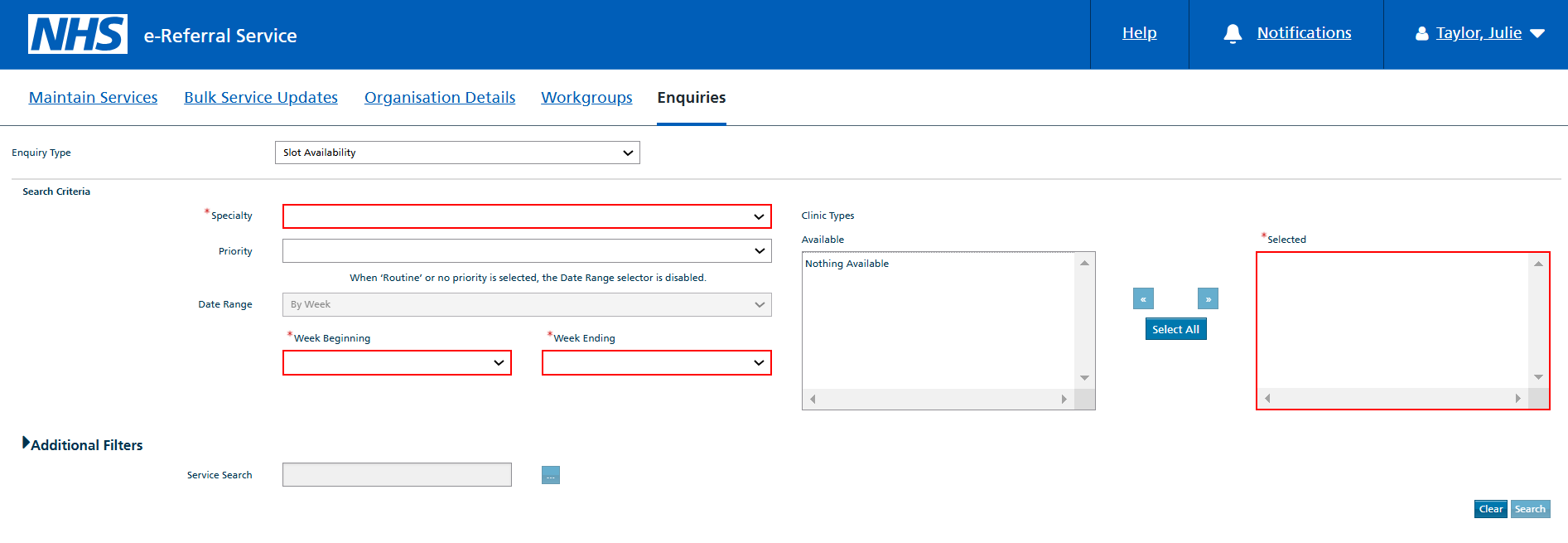Open the Notifications bell icon
This screenshot has width=1568, height=543.
1233,33
